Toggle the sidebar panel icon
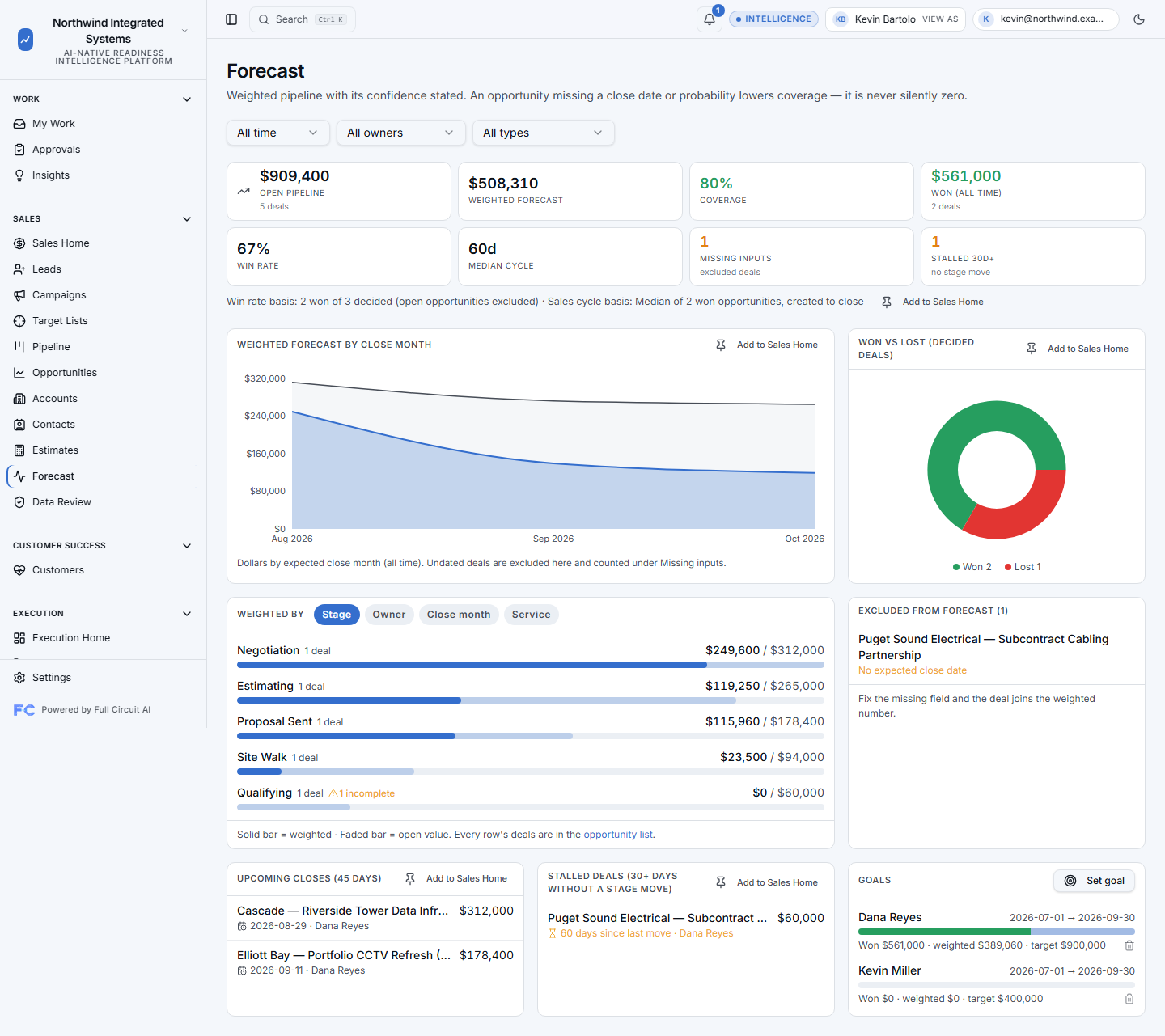This screenshot has width=1165, height=1036. pos(231,19)
